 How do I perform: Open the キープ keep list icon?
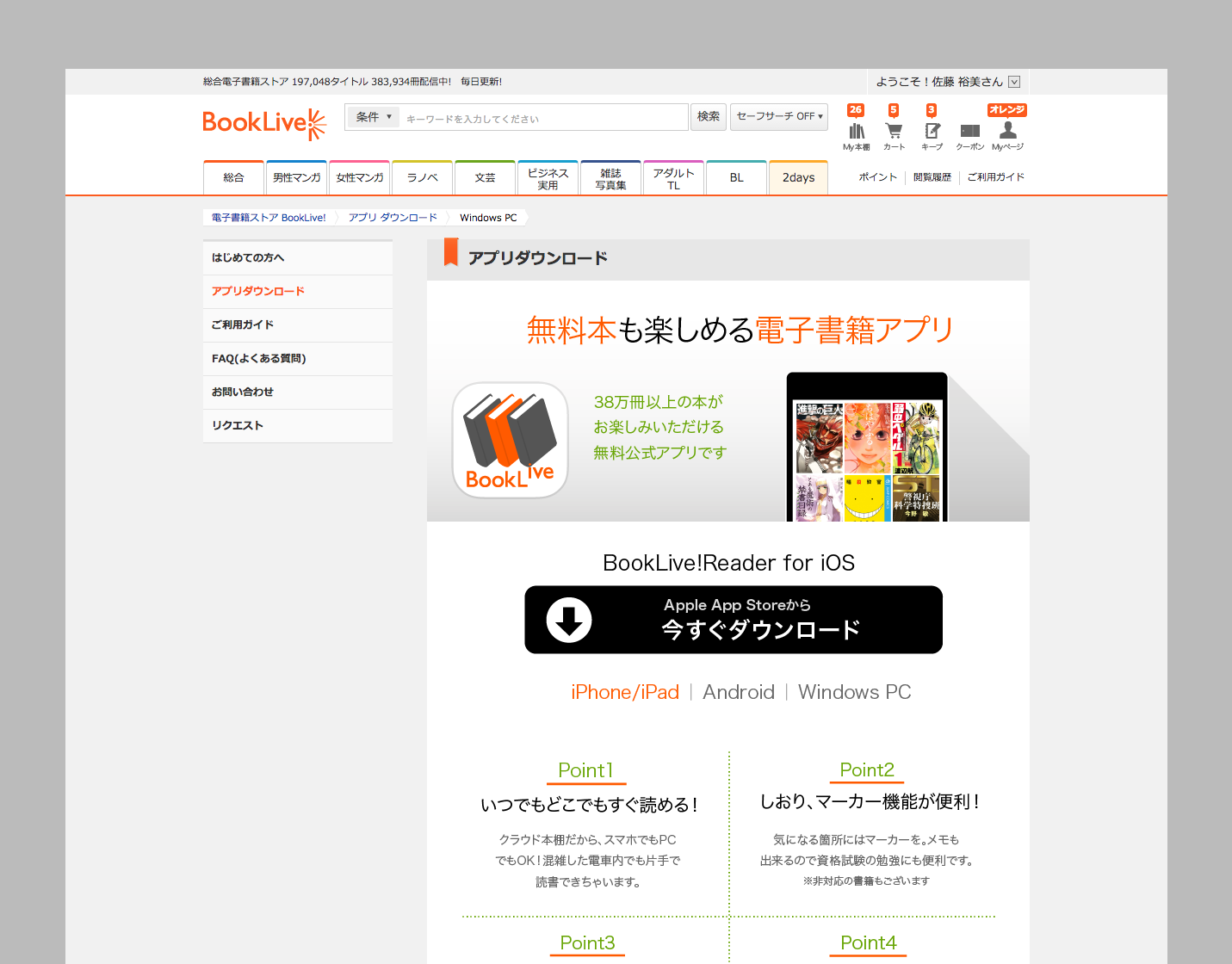tap(932, 132)
